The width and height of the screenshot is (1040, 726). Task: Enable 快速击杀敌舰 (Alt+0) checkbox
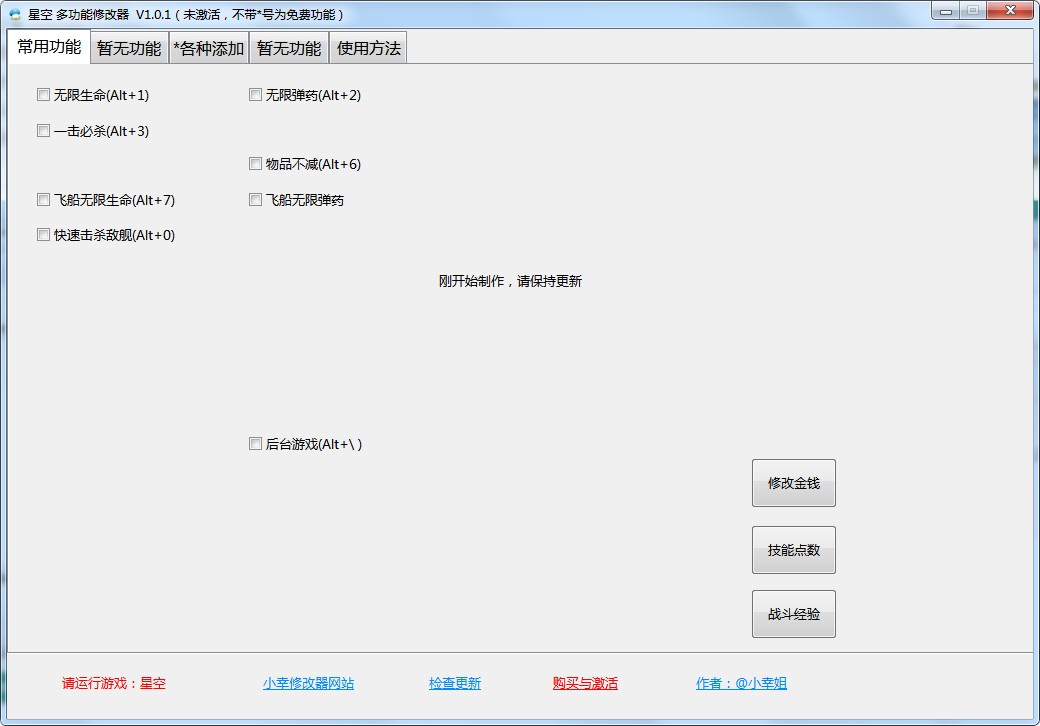(x=43, y=235)
